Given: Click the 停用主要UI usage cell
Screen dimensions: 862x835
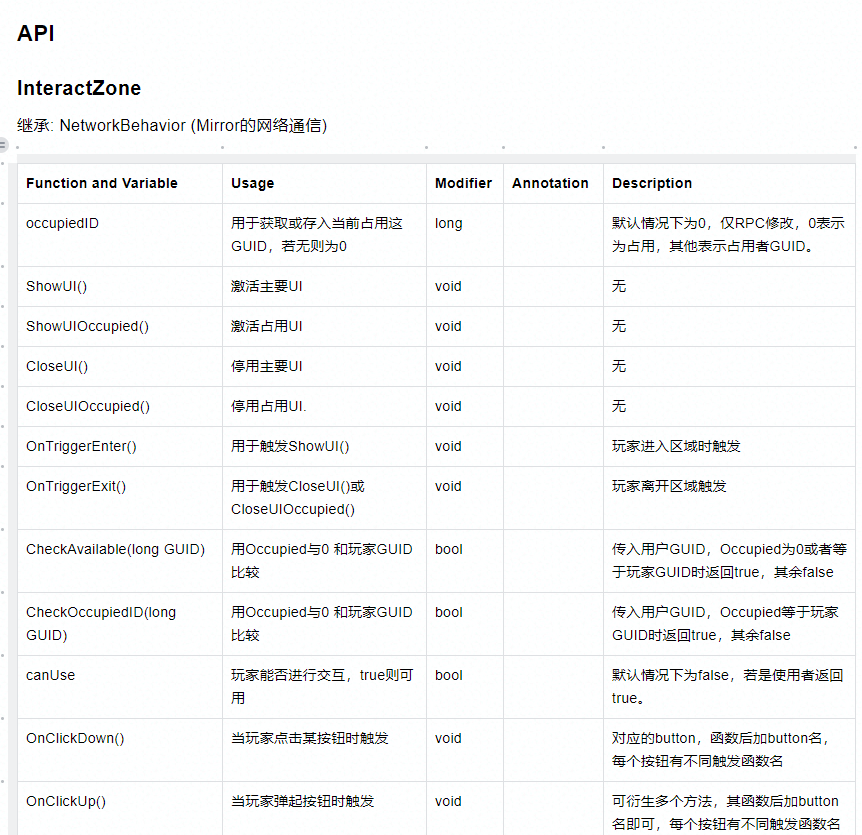Looking at the screenshot, I should click(x=324, y=367).
